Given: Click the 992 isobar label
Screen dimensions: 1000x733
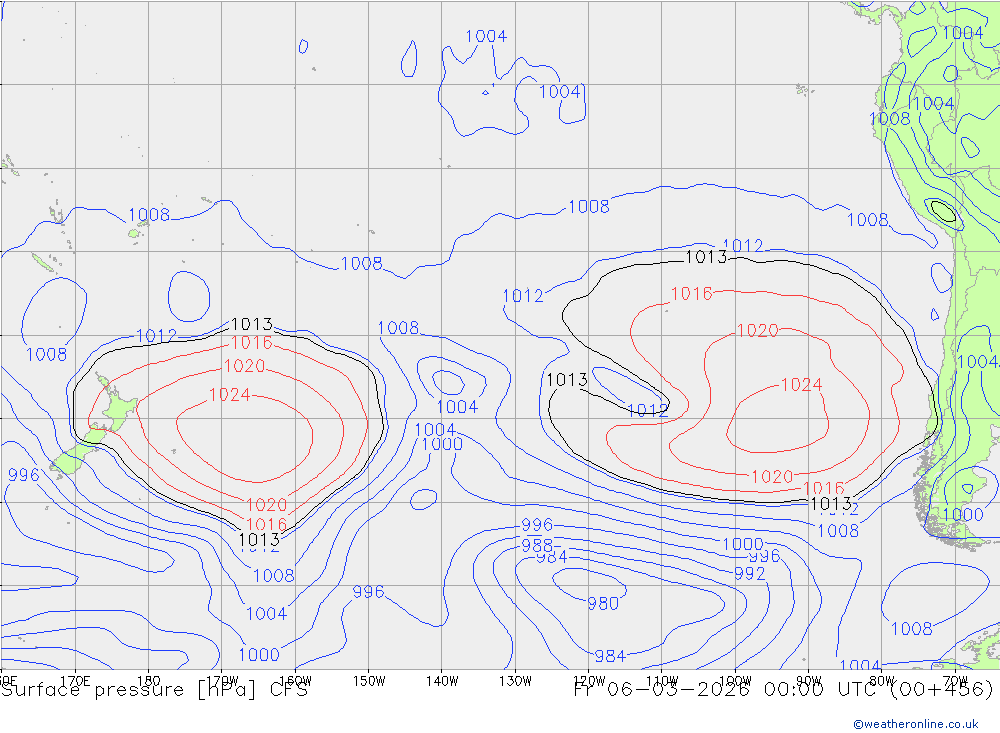Looking at the screenshot, I should (749, 574).
